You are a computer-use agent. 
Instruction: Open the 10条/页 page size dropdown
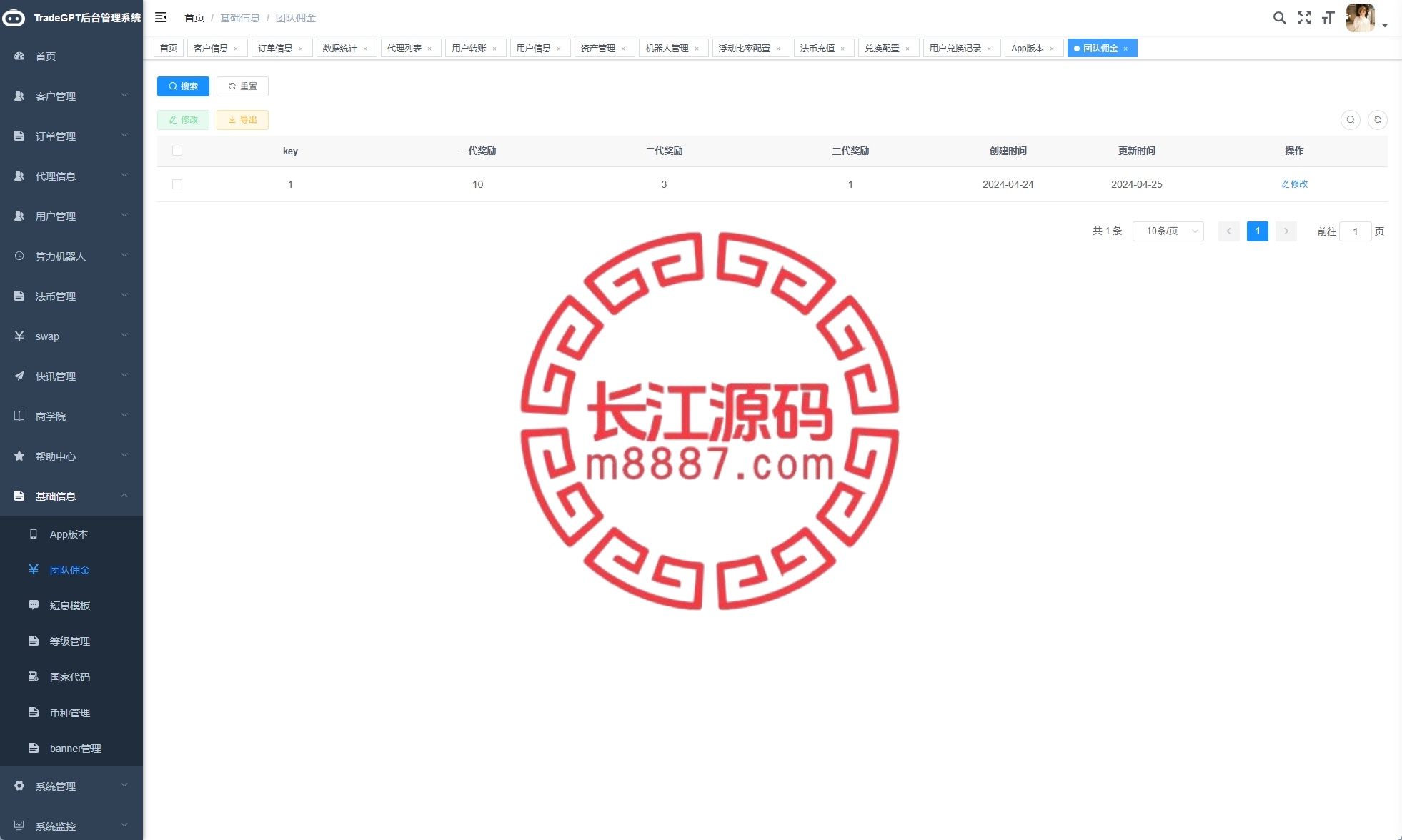point(1168,231)
